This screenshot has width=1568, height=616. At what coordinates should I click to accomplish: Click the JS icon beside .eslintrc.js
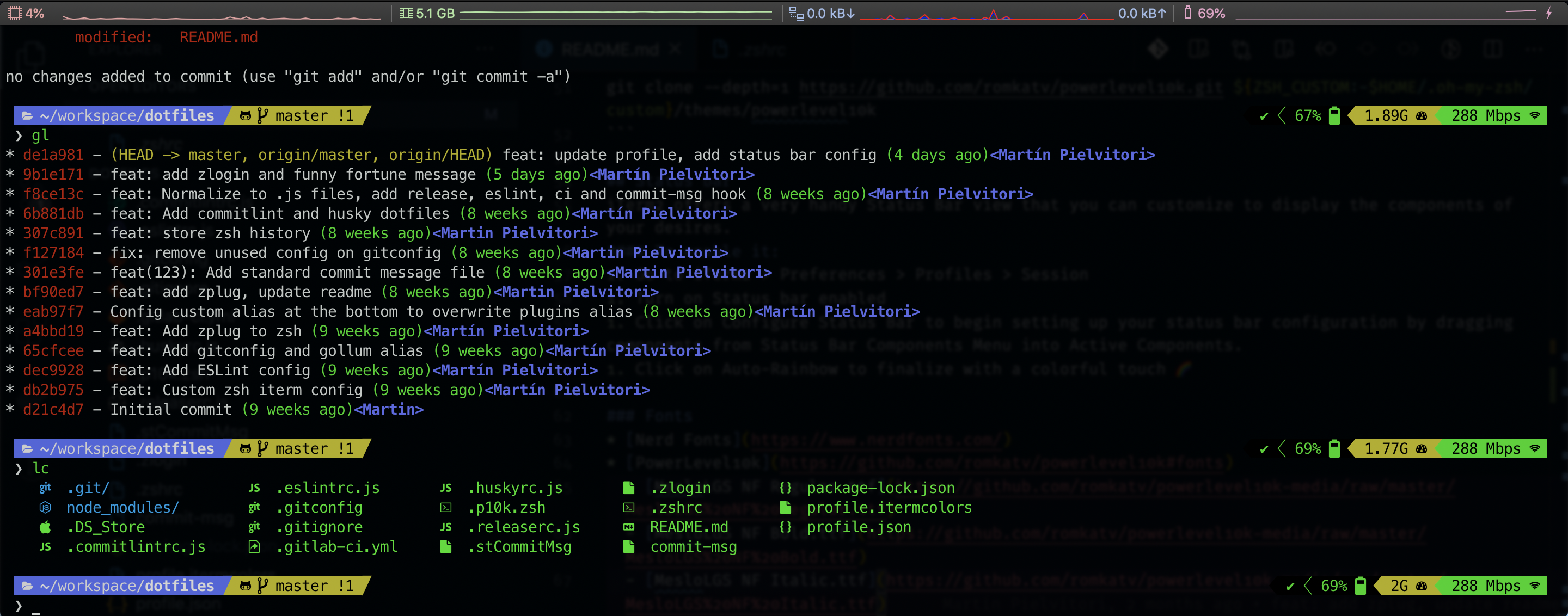(x=254, y=488)
